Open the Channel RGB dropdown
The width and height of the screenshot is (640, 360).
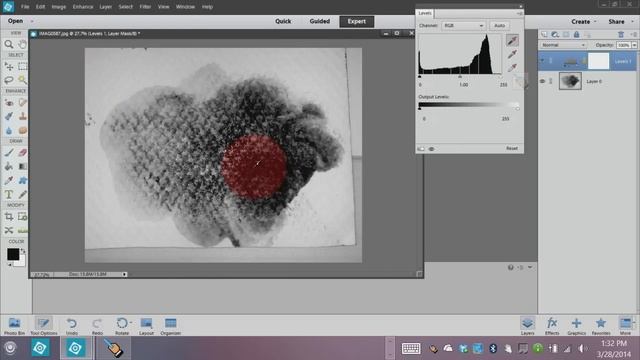[x=463, y=26]
